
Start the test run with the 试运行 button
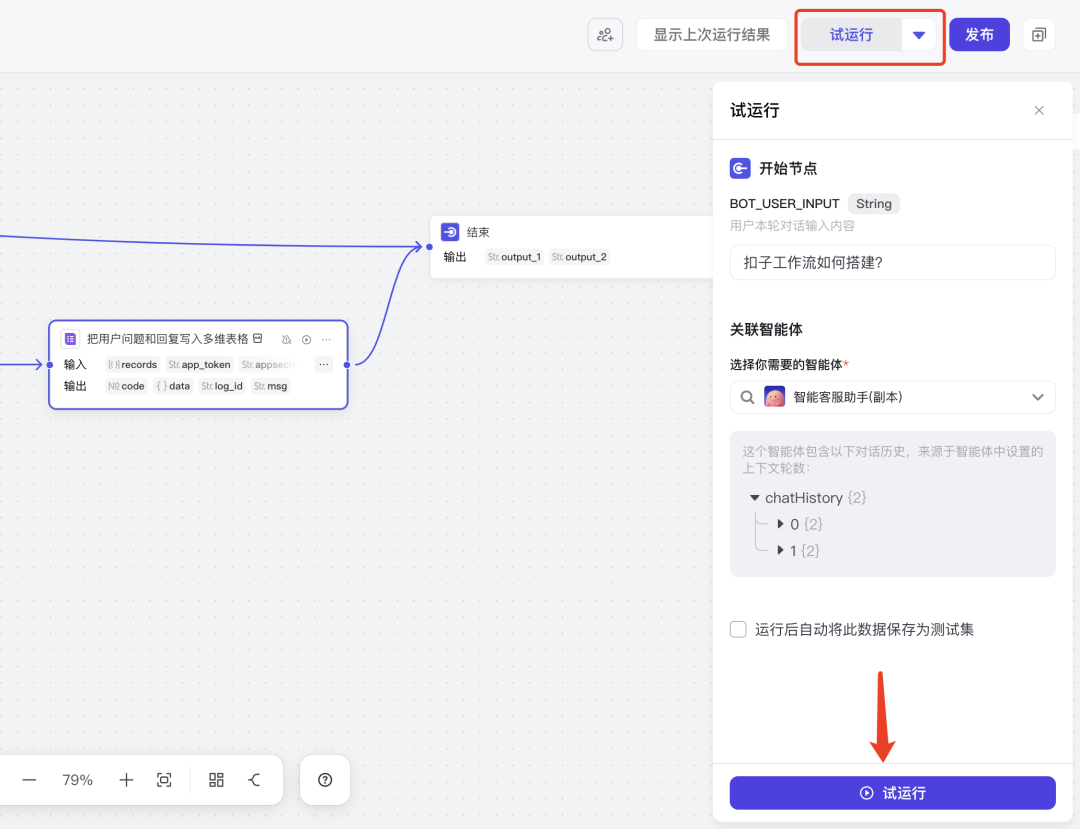pyautogui.click(x=892, y=792)
